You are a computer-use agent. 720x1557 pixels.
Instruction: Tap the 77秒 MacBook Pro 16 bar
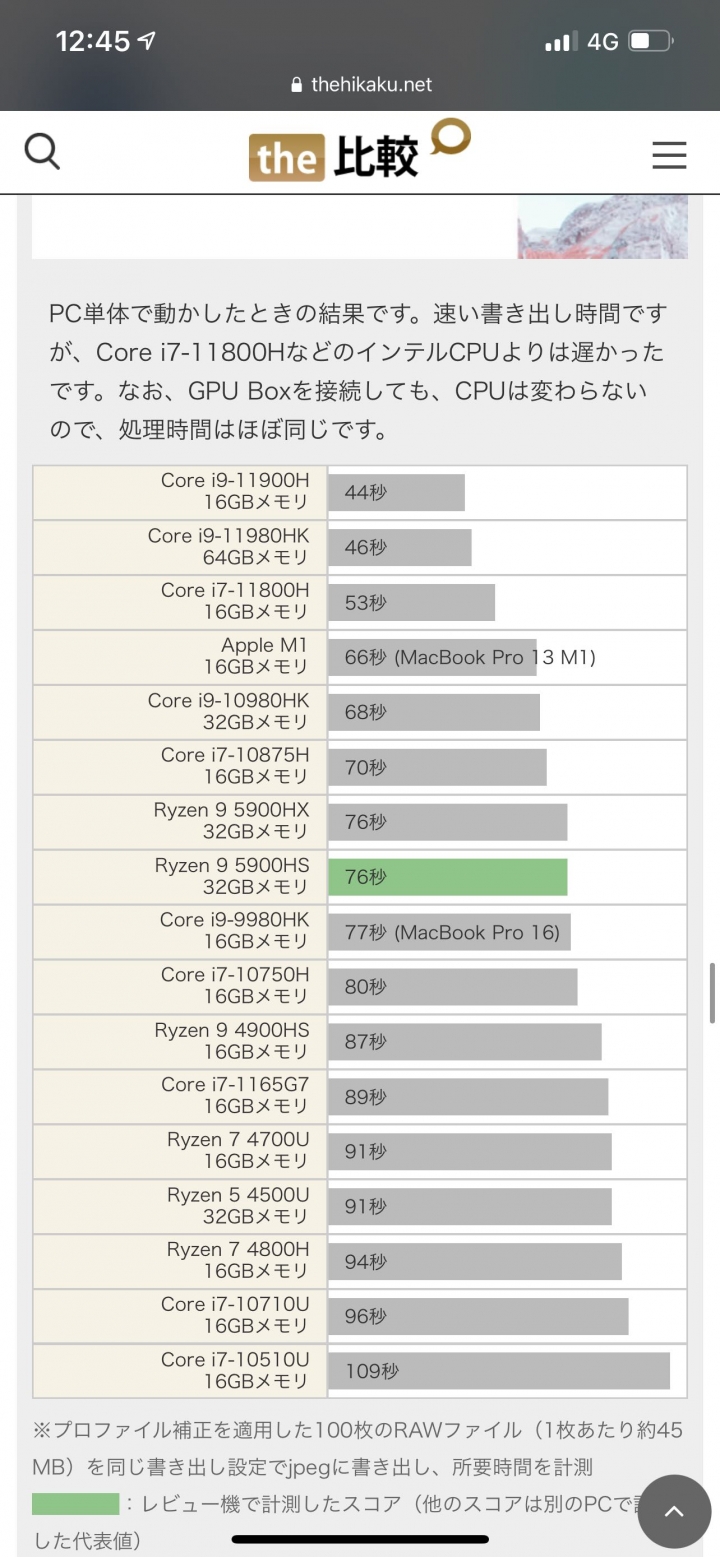tap(449, 932)
